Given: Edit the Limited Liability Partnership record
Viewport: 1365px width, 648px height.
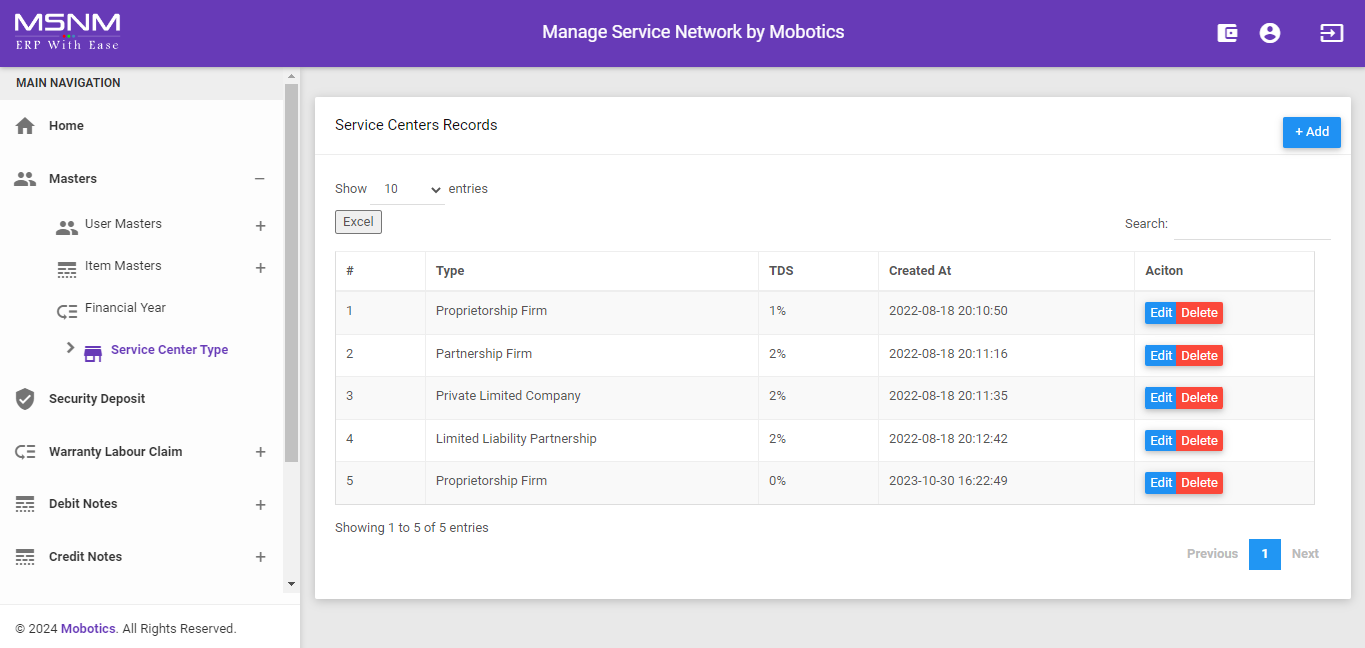Looking at the screenshot, I should pyautogui.click(x=1160, y=441).
